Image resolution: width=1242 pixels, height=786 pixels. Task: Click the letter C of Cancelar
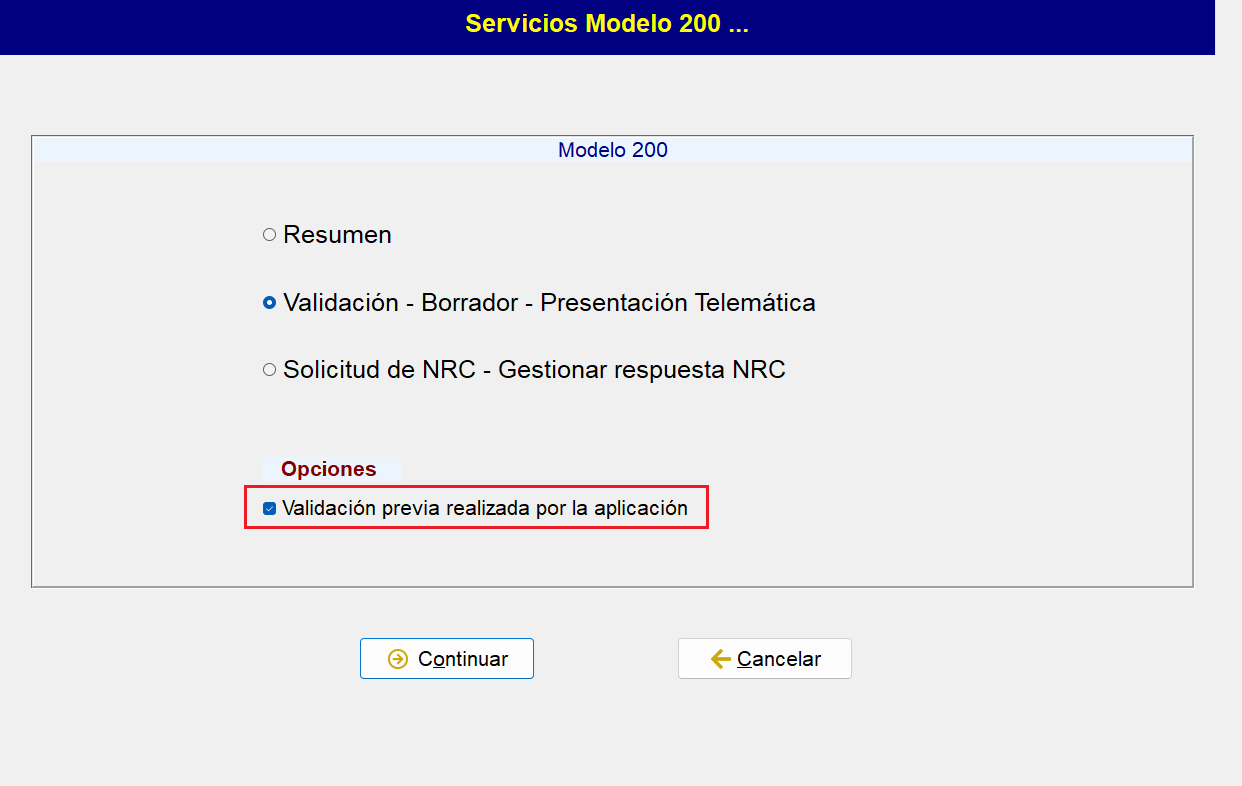(x=744, y=659)
